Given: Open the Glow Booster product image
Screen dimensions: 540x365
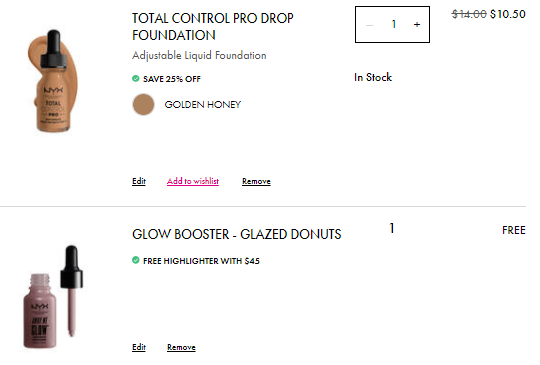Looking at the screenshot, I should [x=53, y=296].
